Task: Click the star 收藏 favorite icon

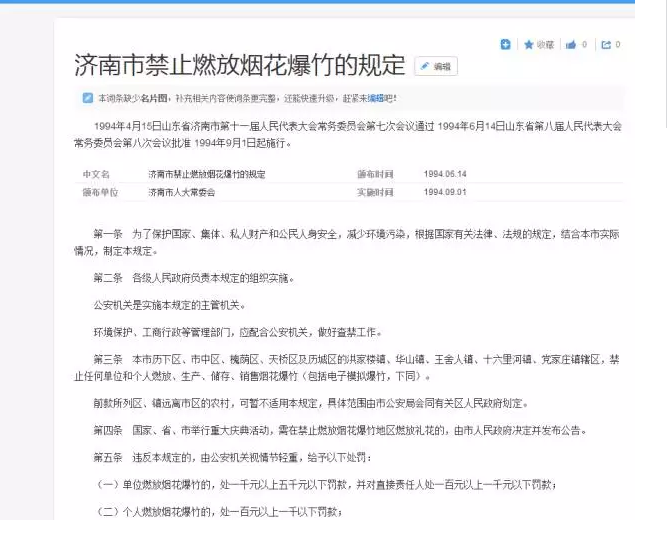Action: [x=529, y=45]
